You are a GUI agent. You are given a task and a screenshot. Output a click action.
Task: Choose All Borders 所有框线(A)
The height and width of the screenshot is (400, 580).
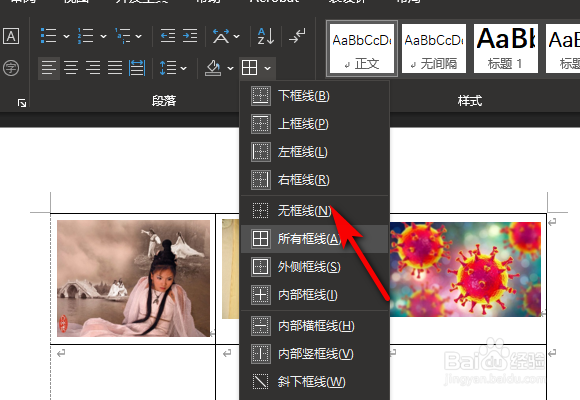314,239
